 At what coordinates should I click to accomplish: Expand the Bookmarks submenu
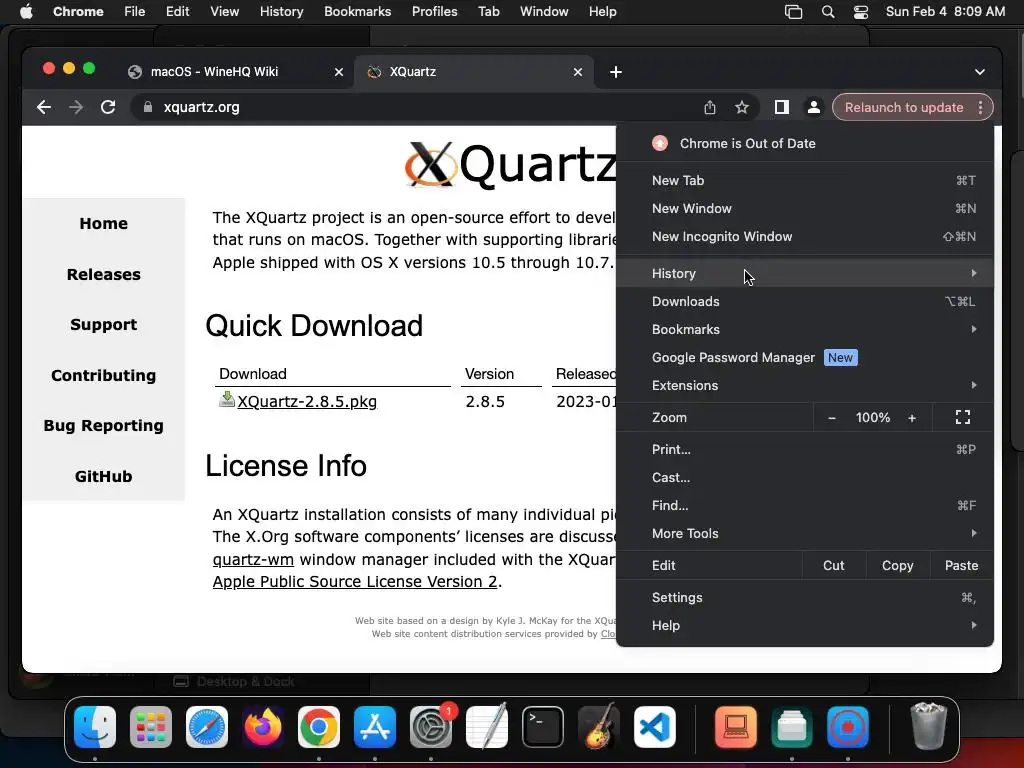click(x=805, y=329)
